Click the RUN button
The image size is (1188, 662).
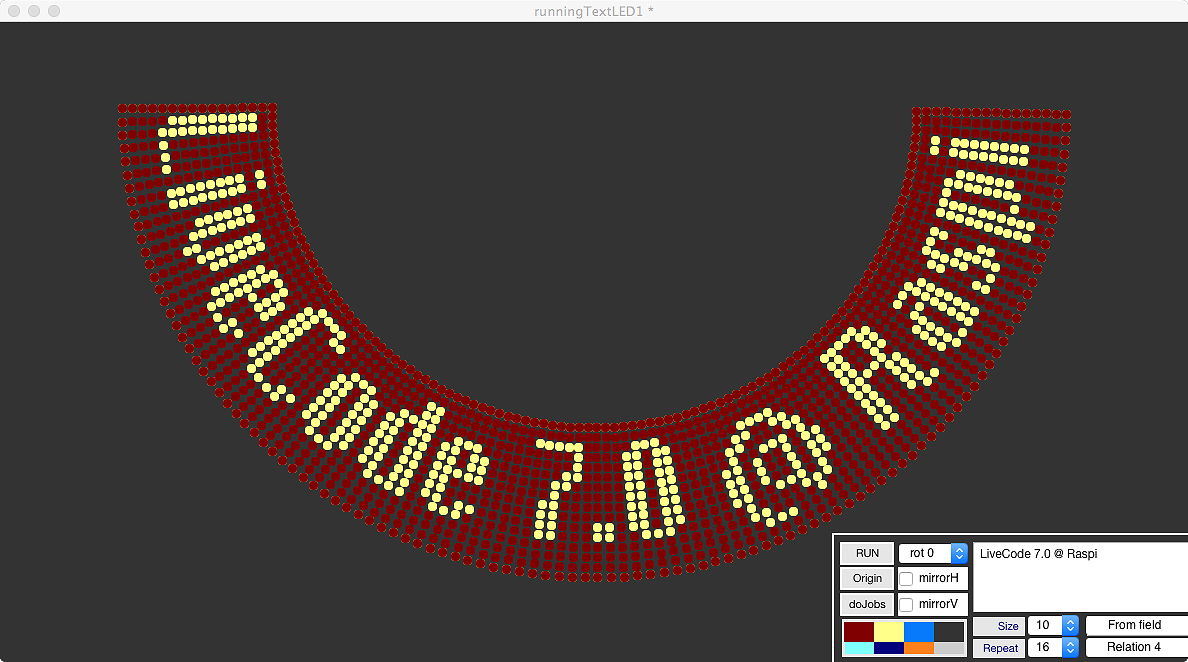867,553
